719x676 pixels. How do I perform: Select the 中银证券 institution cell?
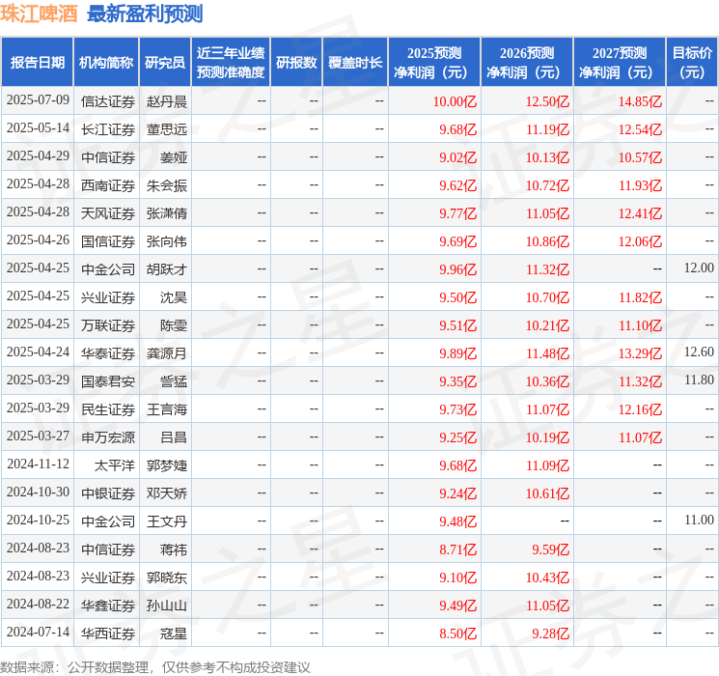pyautogui.click(x=108, y=493)
